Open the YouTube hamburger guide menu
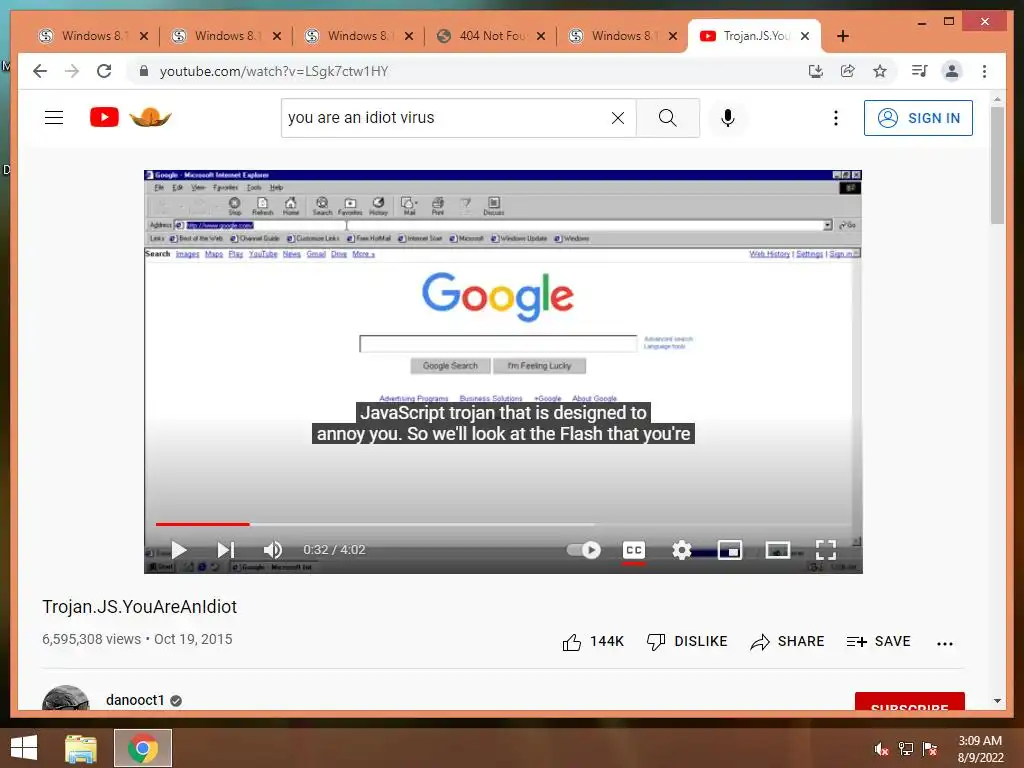The height and width of the screenshot is (768, 1024). 54,118
